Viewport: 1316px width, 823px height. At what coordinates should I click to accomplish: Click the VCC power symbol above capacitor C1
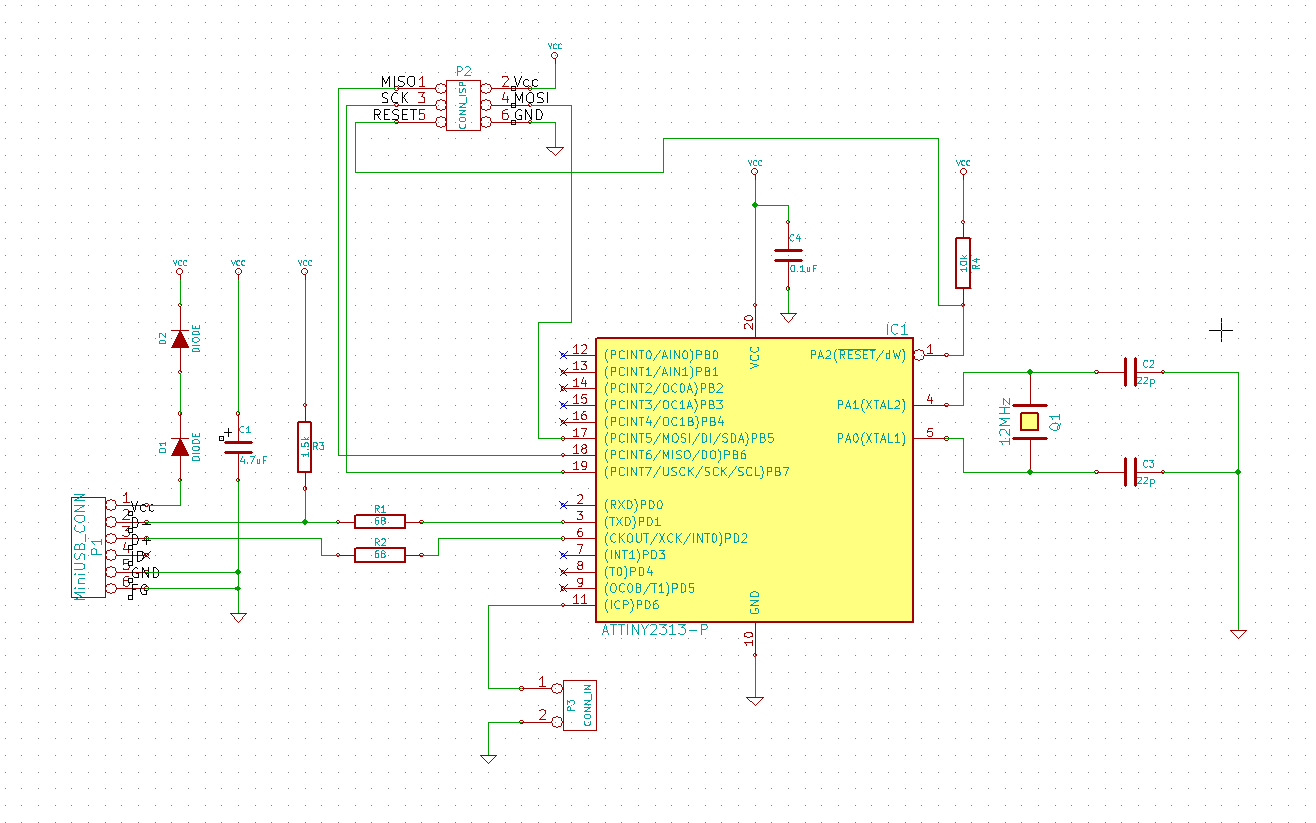[x=238, y=266]
